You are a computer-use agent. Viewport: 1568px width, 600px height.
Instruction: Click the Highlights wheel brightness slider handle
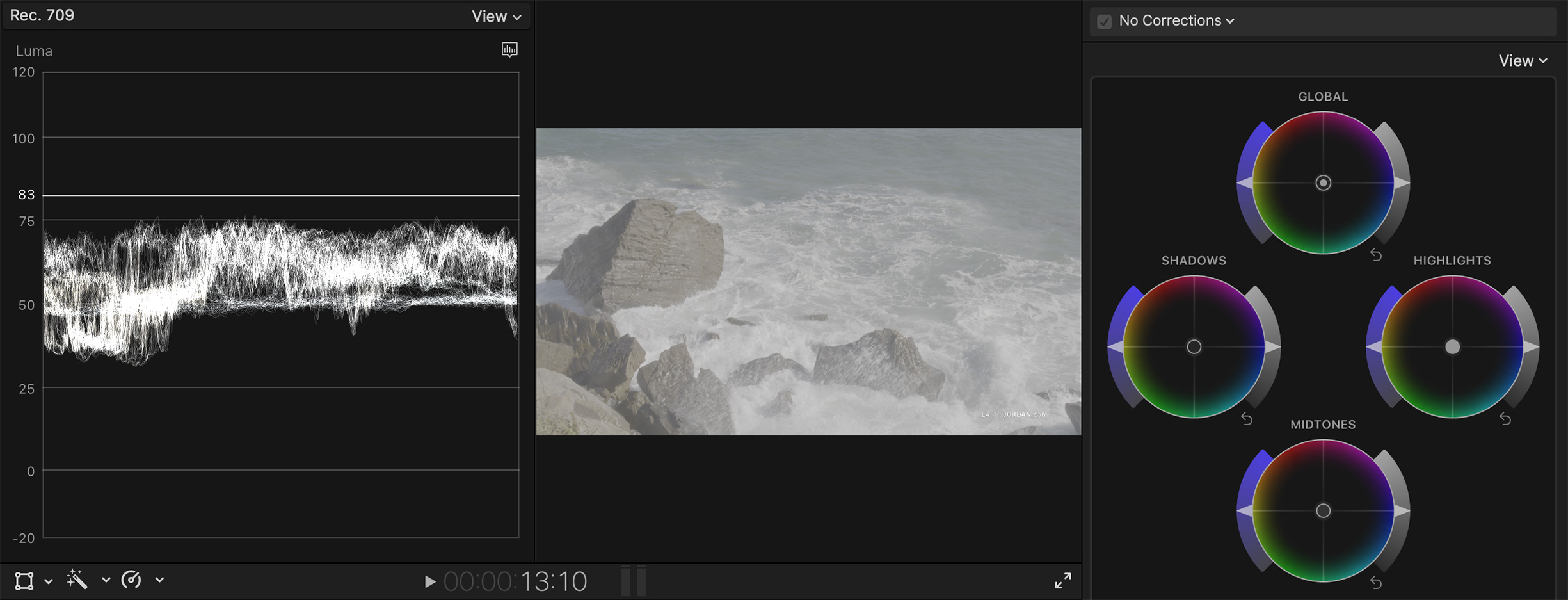coord(1532,346)
